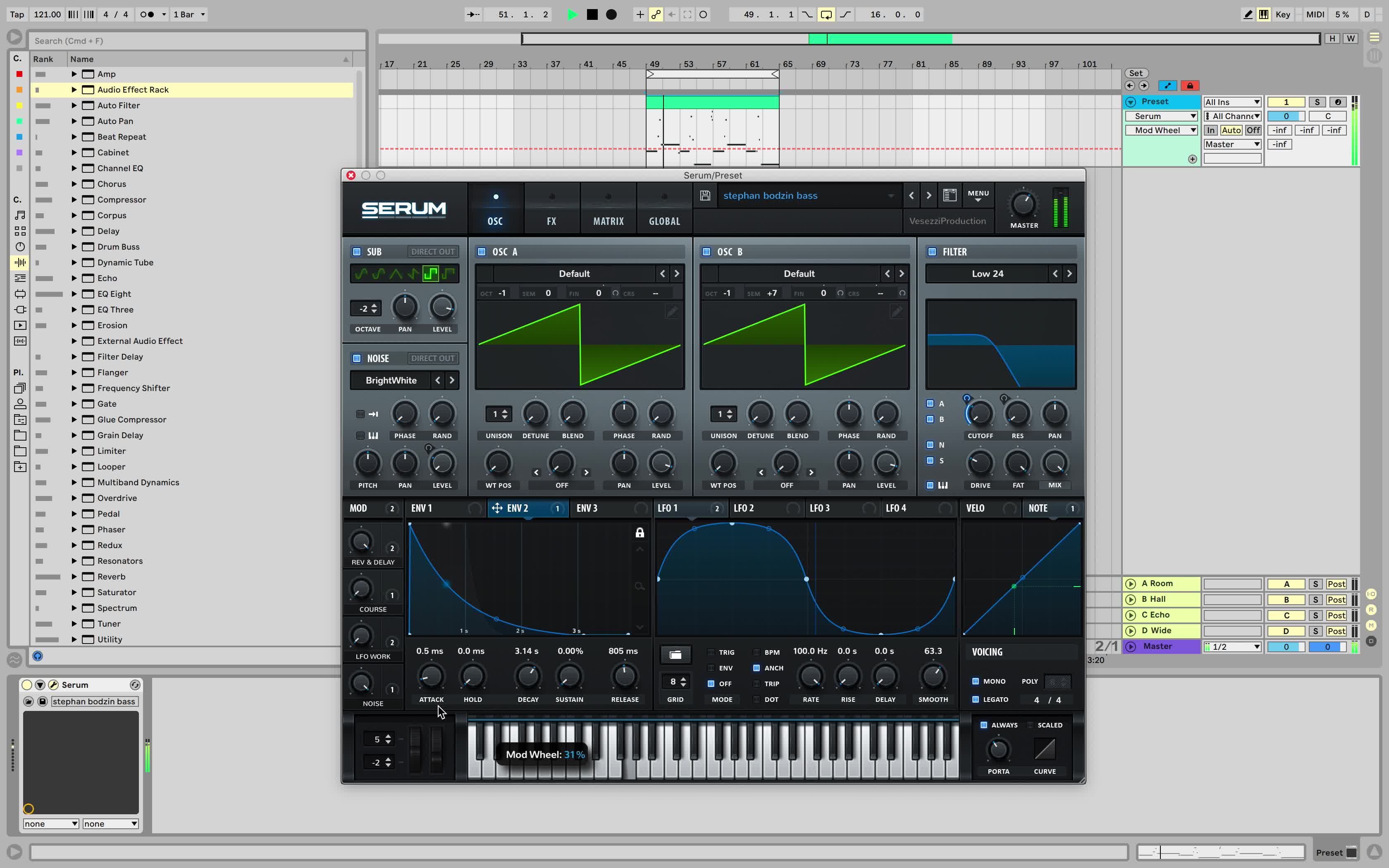The height and width of the screenshot is (868, 1389).
Task: Click the save preset icon in Serum
Action: pos(705,196)
